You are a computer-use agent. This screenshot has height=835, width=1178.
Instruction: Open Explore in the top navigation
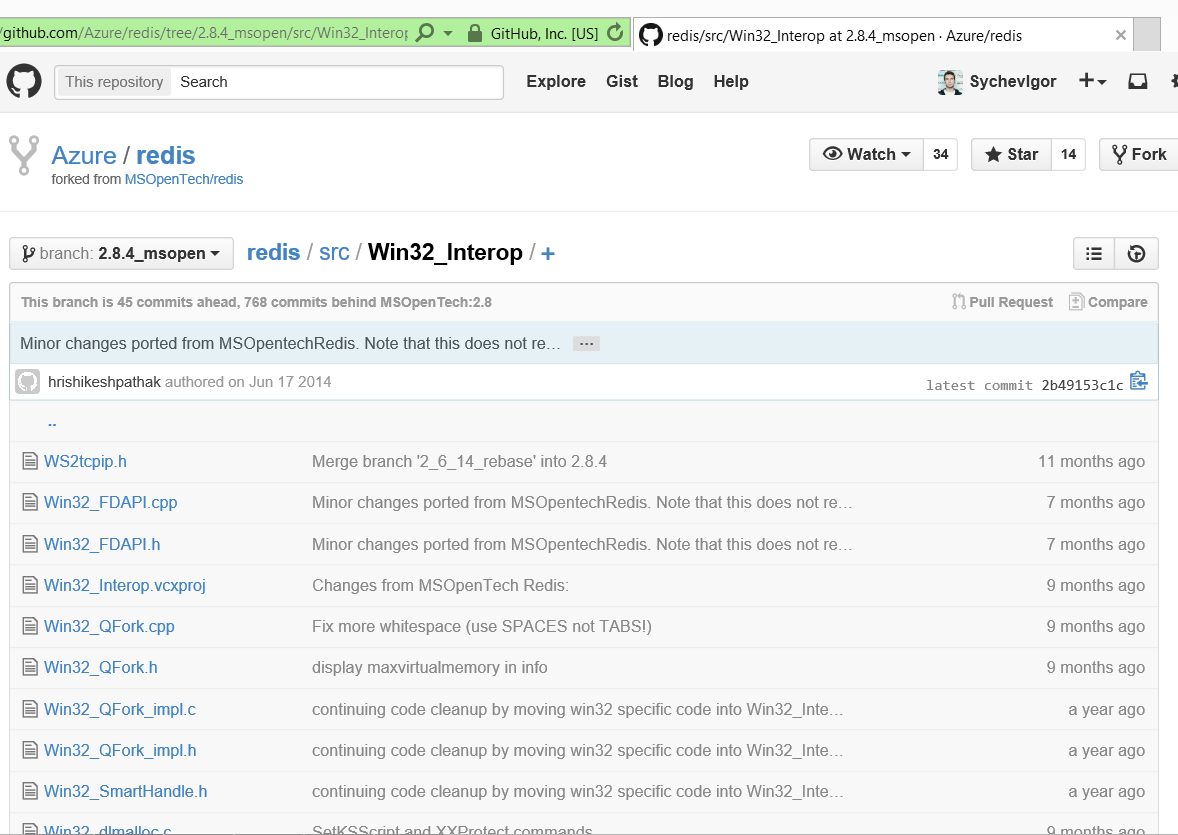tap(556, 81)
